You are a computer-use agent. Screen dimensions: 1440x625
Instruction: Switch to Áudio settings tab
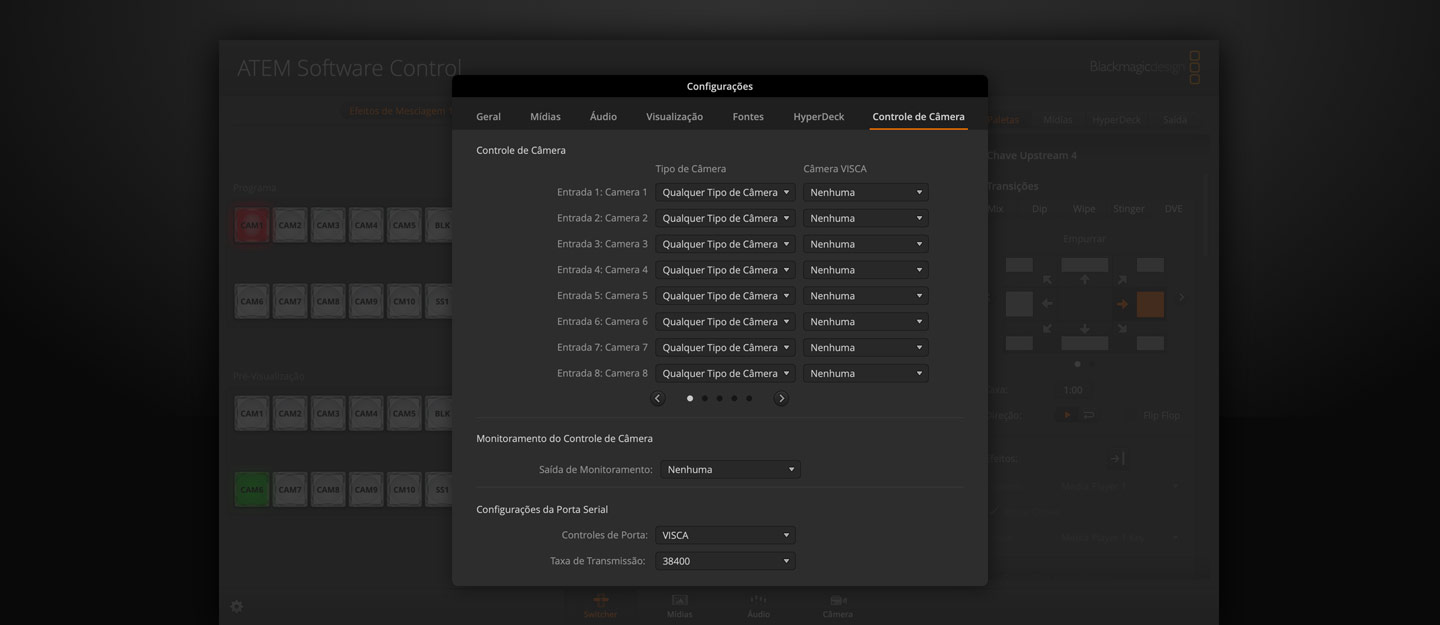[603, 117]
